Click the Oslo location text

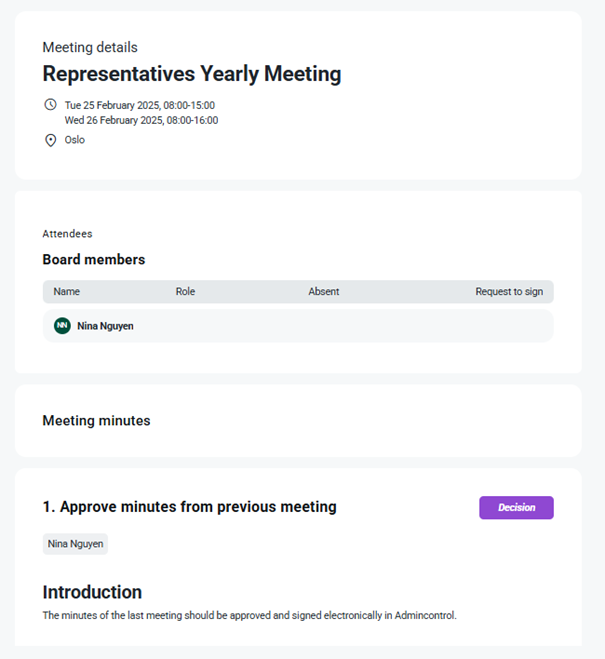pyautogui.click(x=75, y=140)
